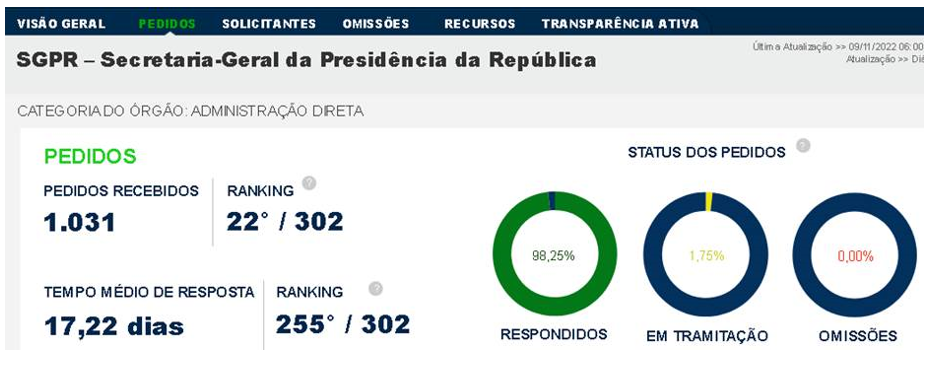
Task: Open the Visão Geral tab
Action: point(61,24)
